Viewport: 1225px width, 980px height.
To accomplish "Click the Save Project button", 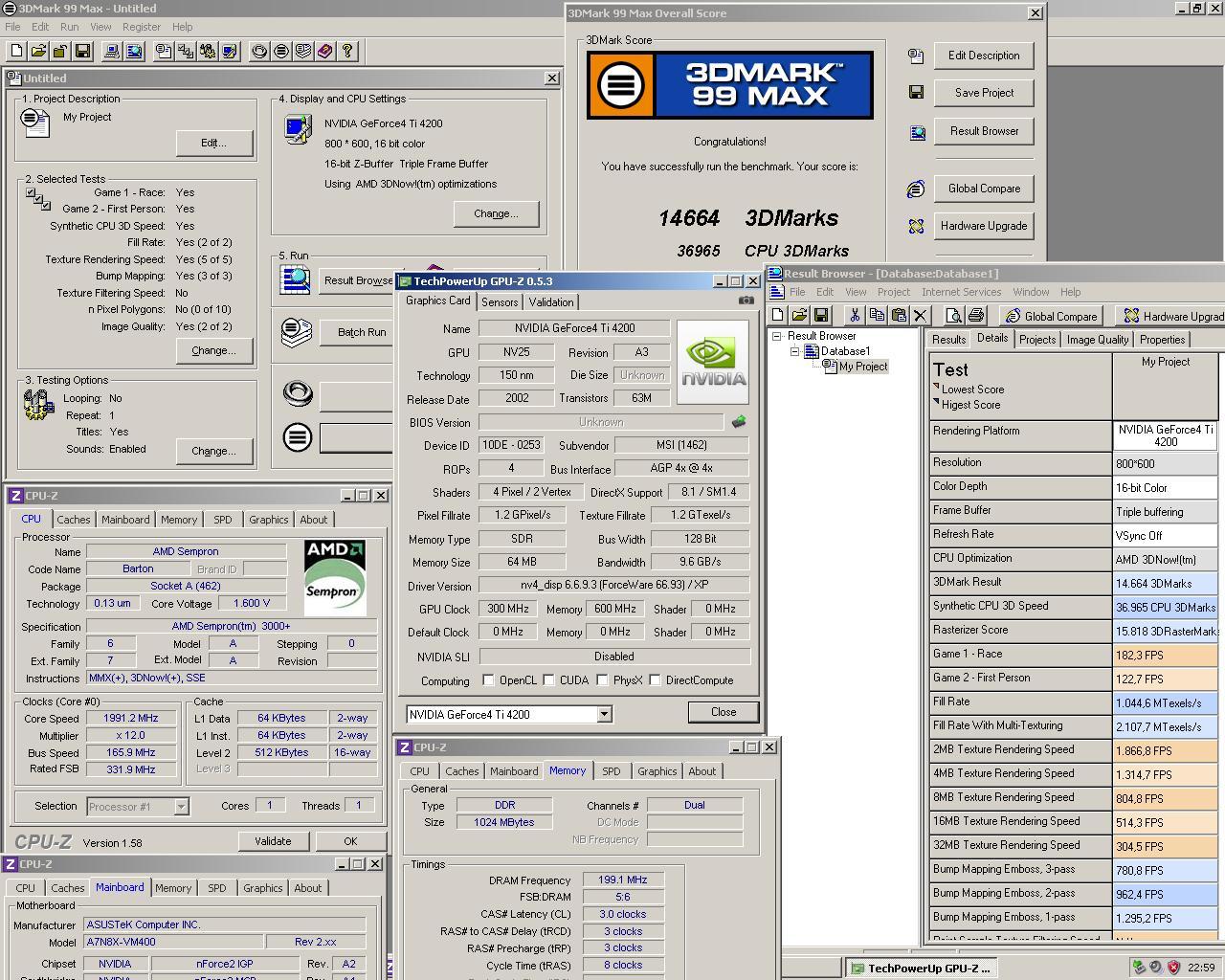I will click(984, 93).
